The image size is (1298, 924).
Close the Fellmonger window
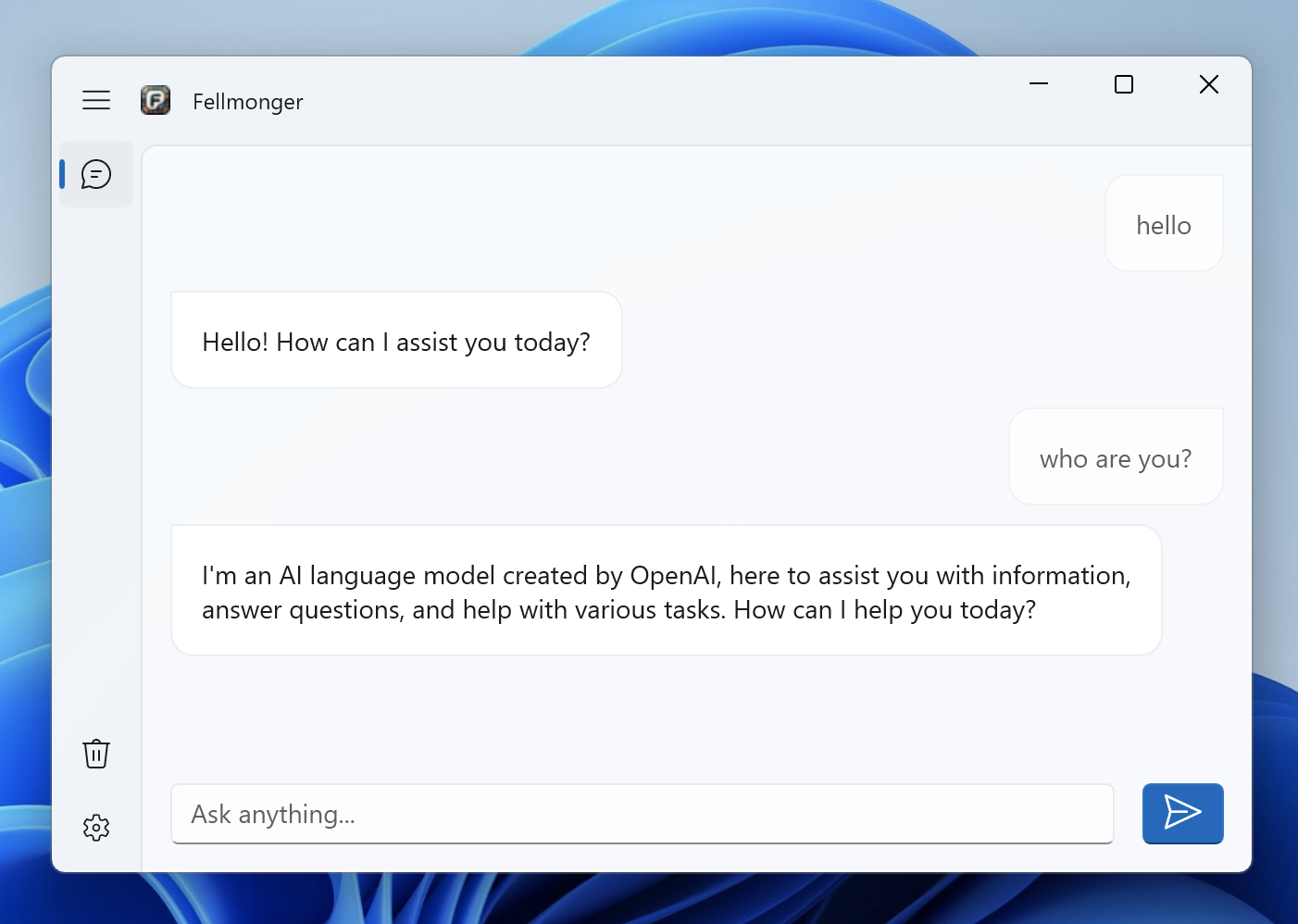click(x=1209, y=84)
